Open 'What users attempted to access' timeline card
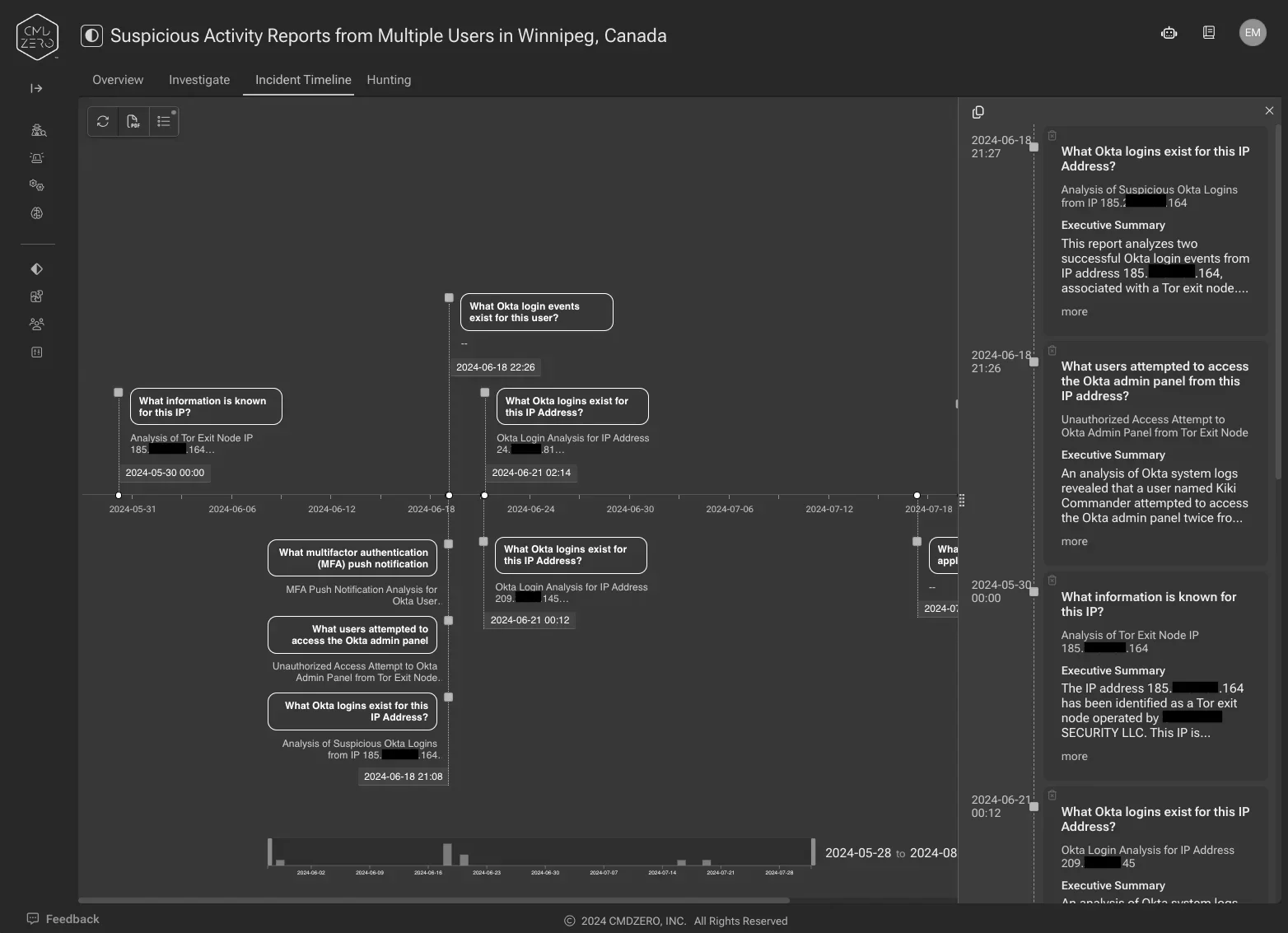The height and width of the screenshot is (933, 1288). [352, 635]
